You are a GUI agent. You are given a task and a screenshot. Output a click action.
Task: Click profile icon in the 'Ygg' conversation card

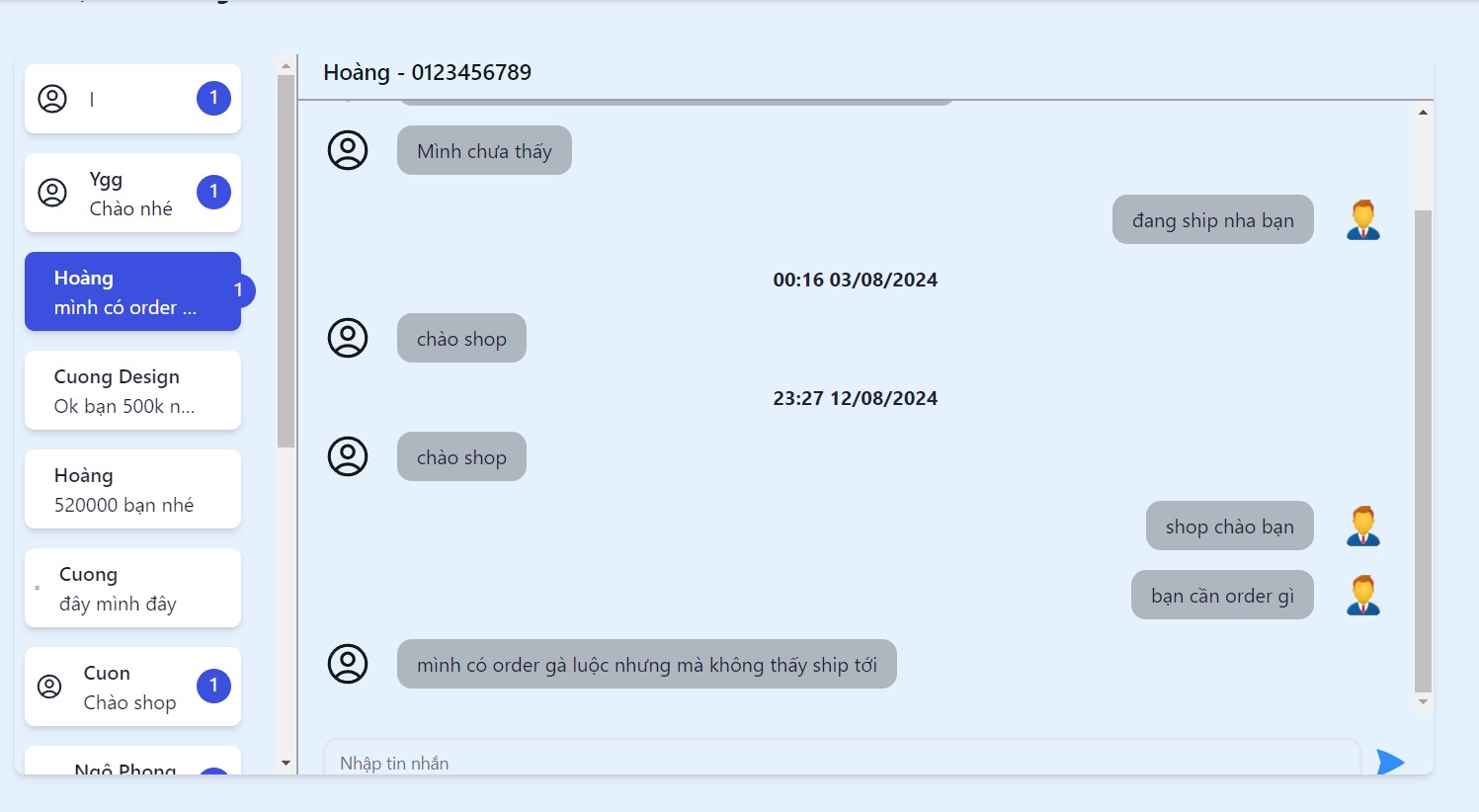point(52,192)
